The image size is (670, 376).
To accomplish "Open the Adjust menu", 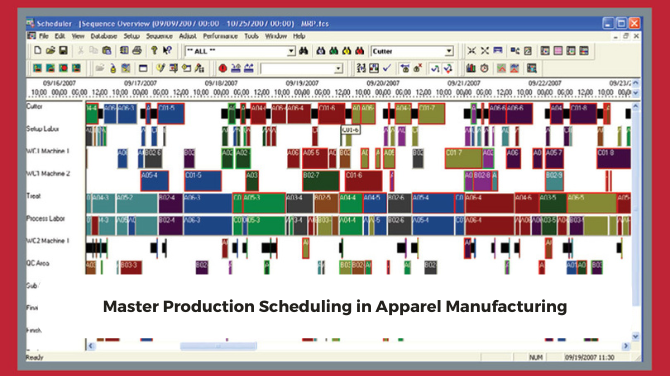I will click(188, 36).
